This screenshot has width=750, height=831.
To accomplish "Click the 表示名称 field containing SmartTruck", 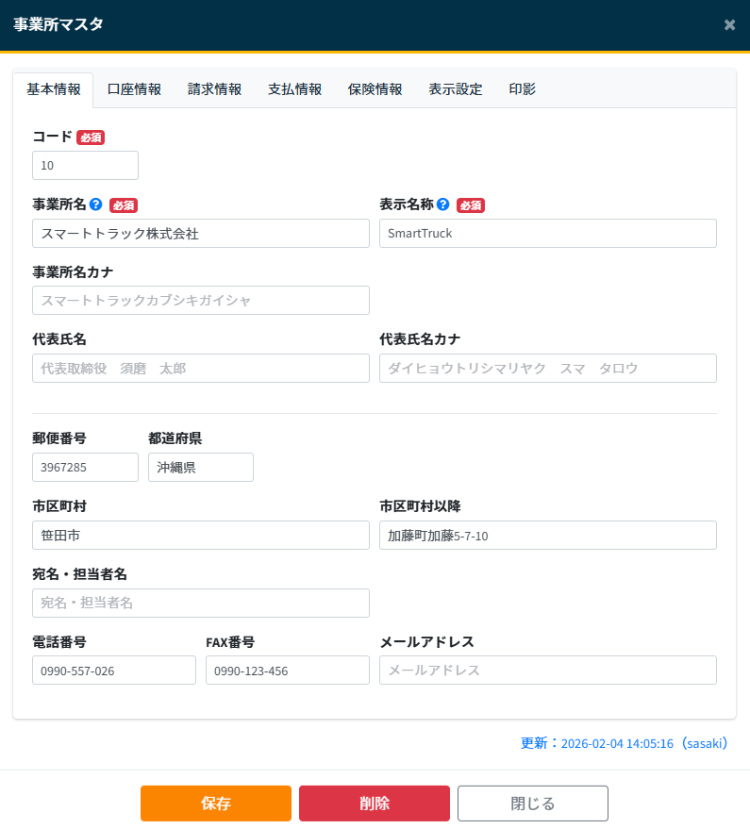I will (x=547, y=233).
